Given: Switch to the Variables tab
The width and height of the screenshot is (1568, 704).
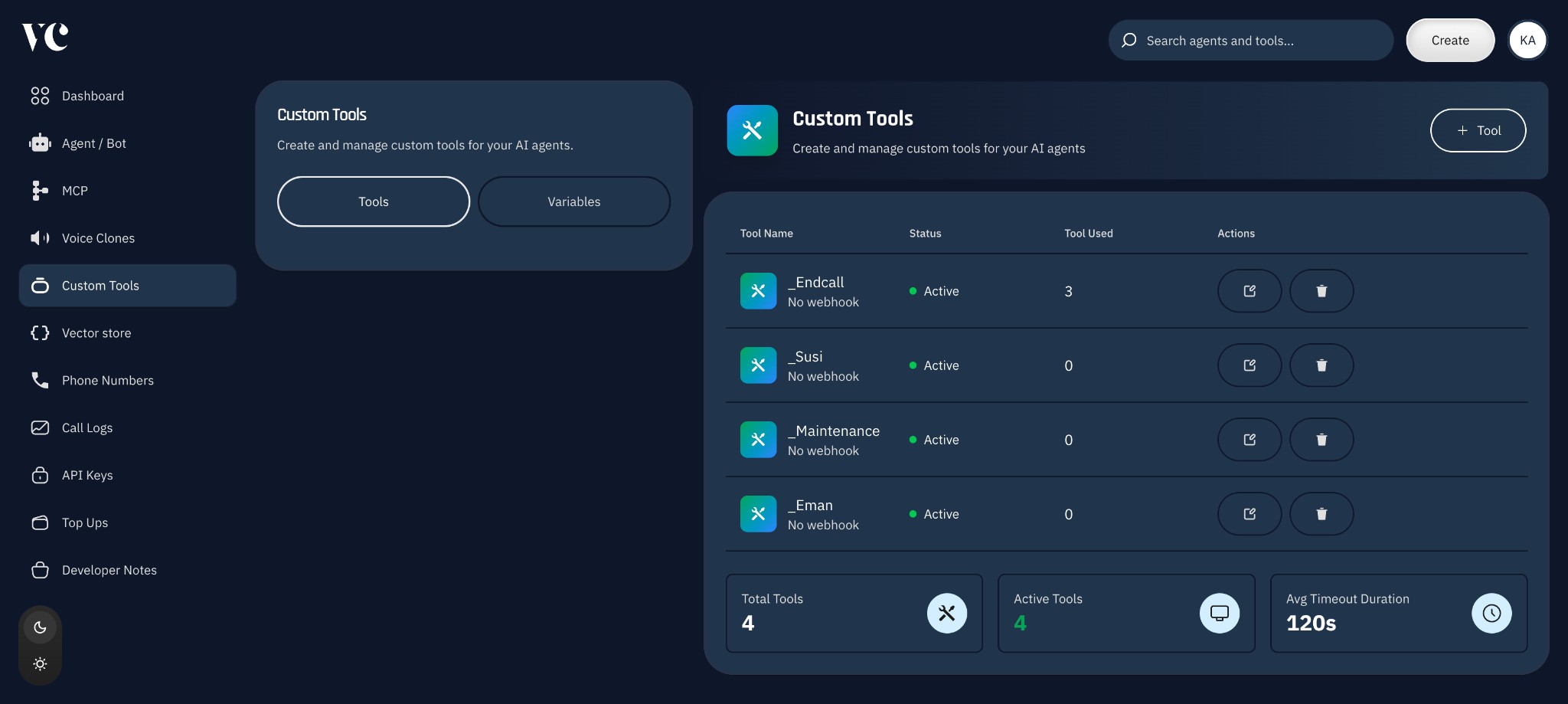Looking at the screenshot, I should click(x=573, y=201).
